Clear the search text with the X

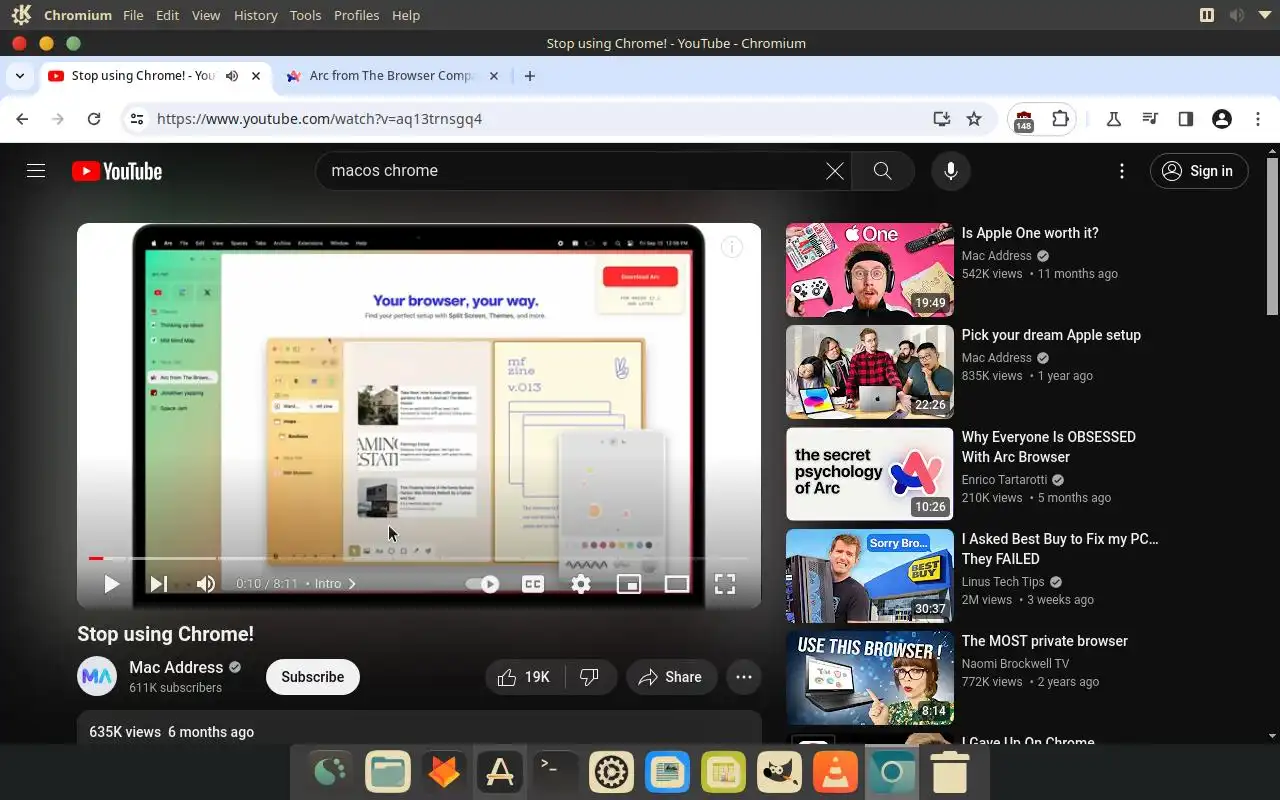835,171
